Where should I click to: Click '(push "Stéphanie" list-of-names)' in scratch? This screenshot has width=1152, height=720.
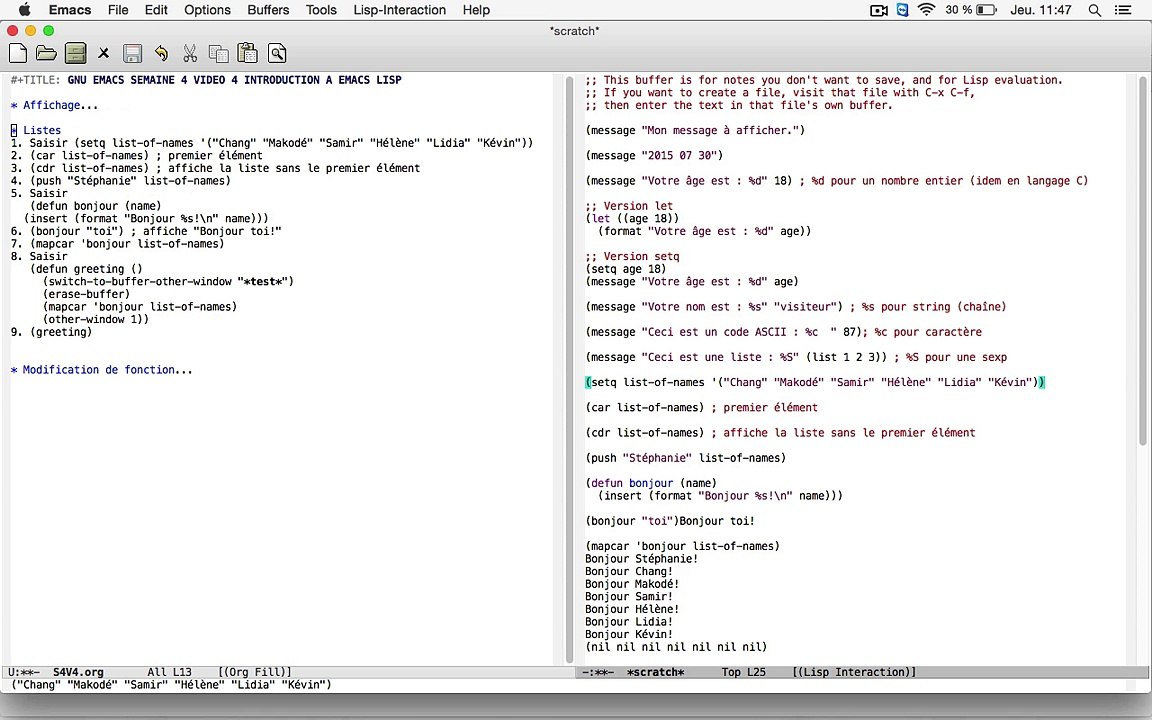point(685,458)
